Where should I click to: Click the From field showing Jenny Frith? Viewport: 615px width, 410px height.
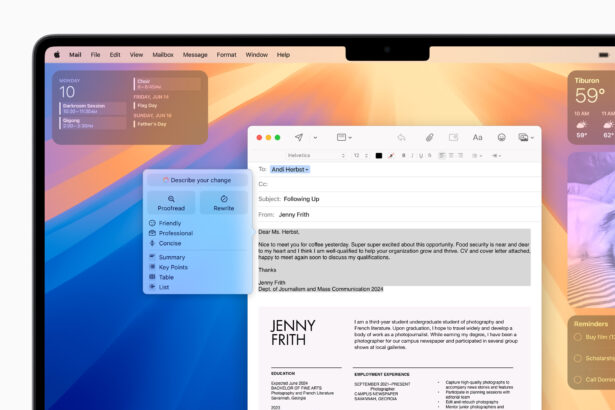click(395, 215)
